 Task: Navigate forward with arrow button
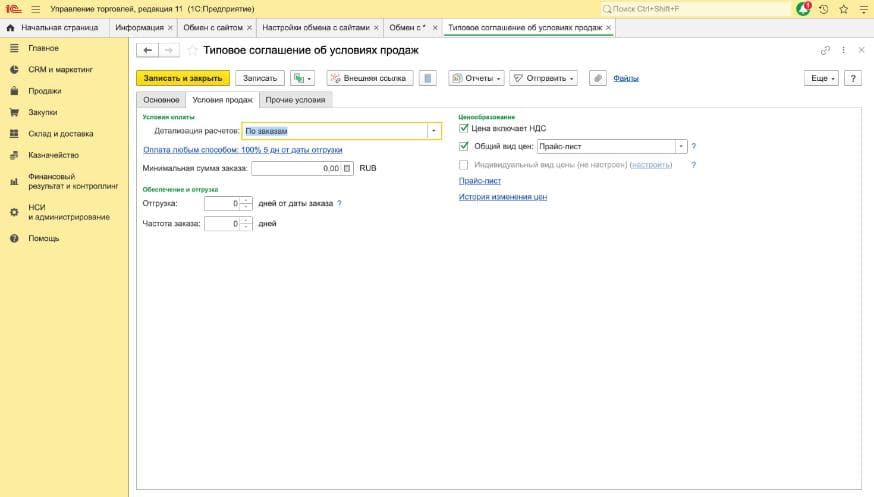[169, 50]
